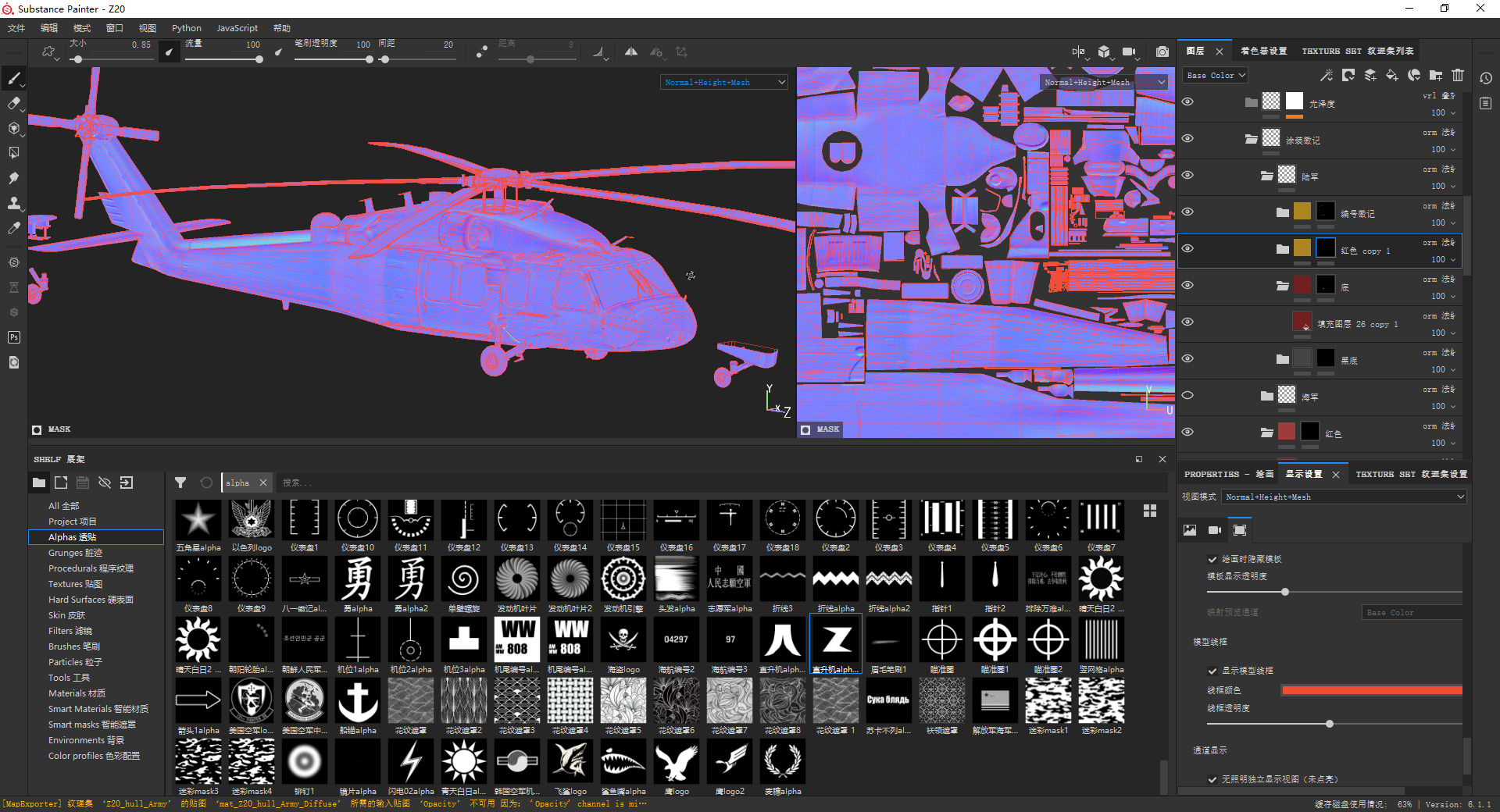
Task: Switch to PROPERTIES - 绘画 tab
Action: click(1228, 474)
